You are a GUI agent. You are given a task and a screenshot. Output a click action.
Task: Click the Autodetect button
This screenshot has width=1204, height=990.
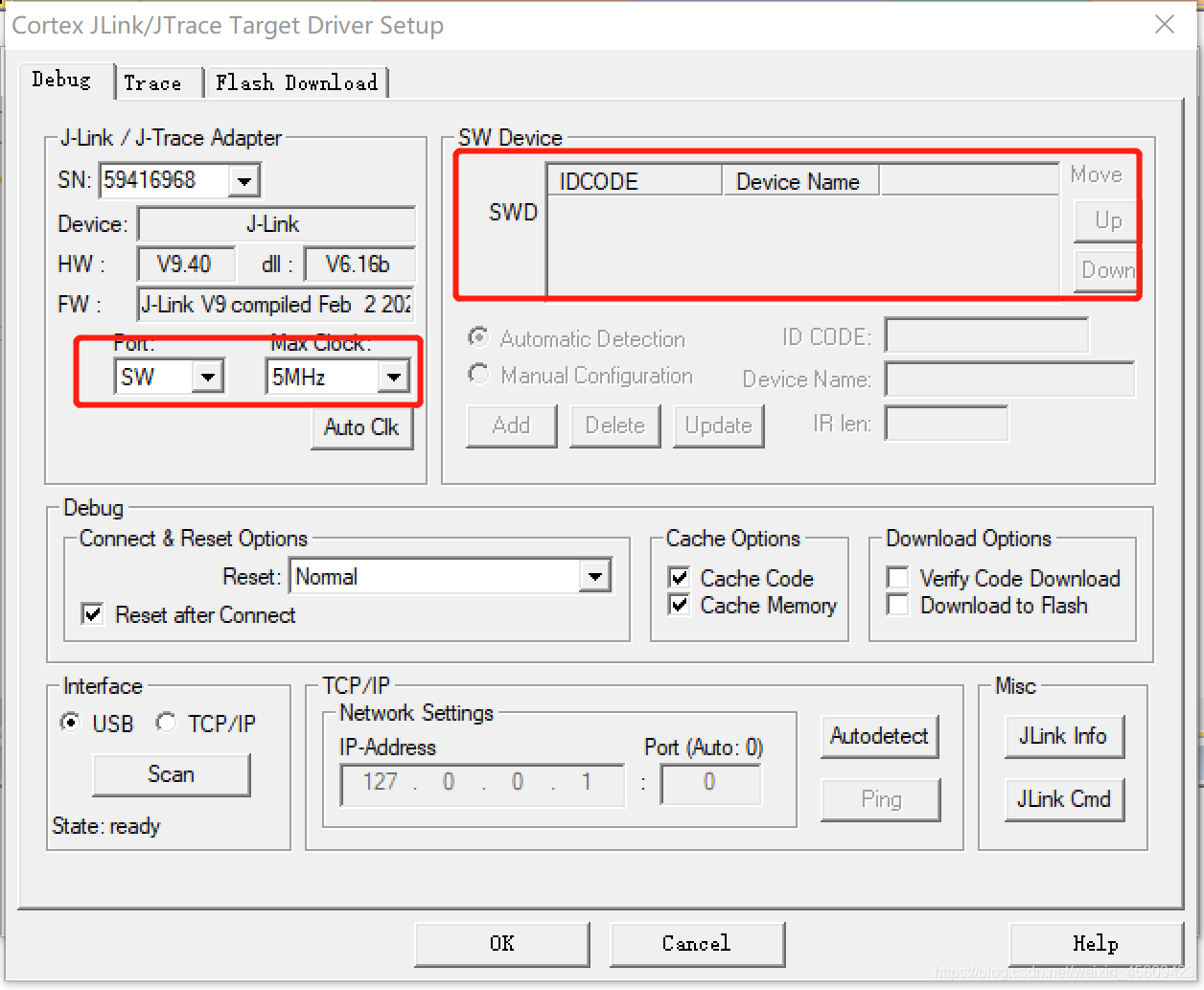[x=879, y=736]
